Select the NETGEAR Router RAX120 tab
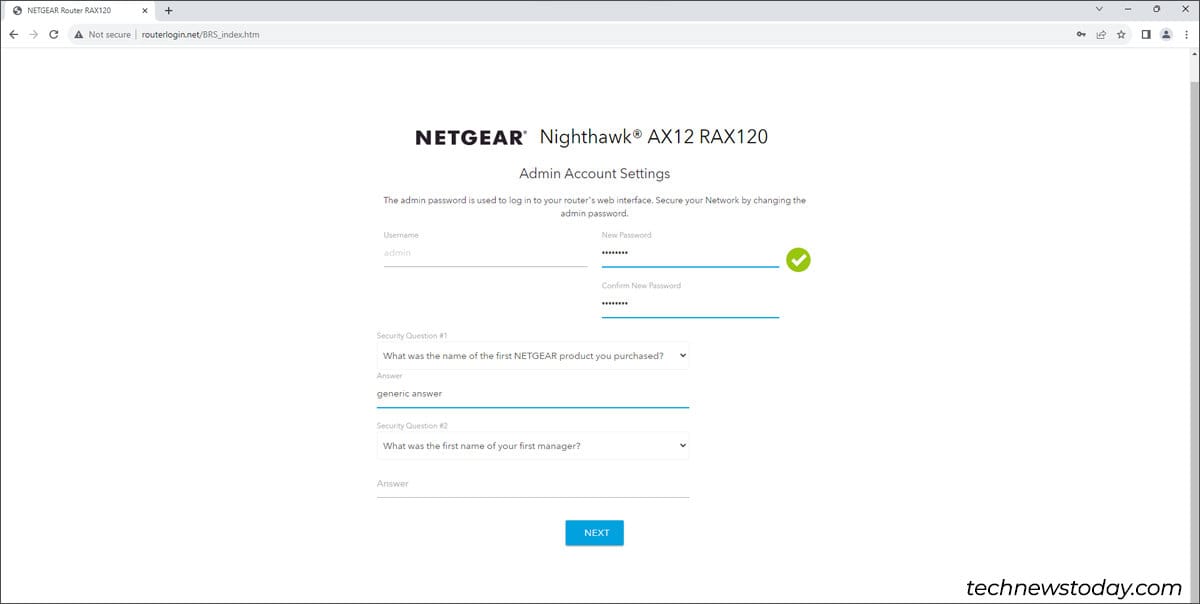1200x604 pixels. (70, 10)
